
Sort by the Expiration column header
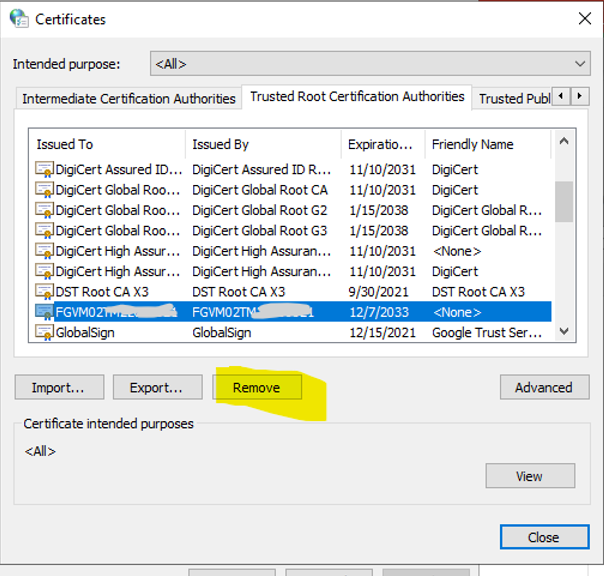point(383,144)
